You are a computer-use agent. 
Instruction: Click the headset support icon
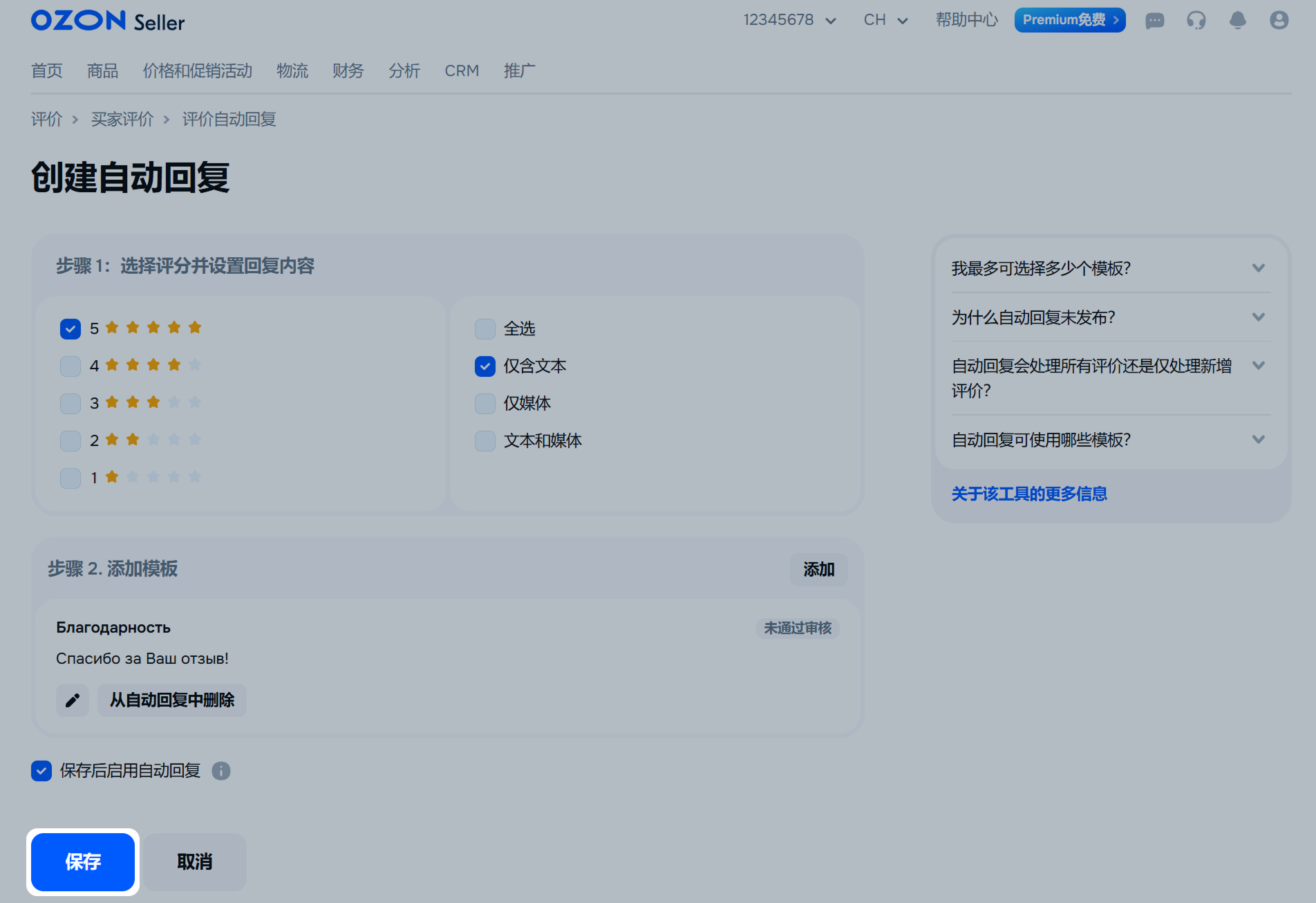coord(1196,21)
